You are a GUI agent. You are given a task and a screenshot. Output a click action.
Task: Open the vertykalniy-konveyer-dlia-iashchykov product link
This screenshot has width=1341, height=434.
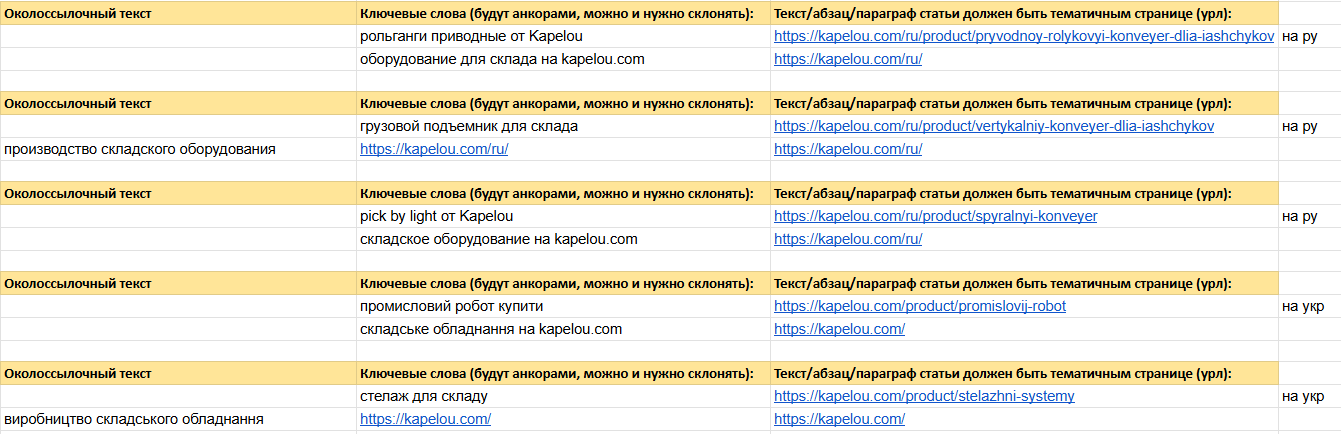pos(994,126)
